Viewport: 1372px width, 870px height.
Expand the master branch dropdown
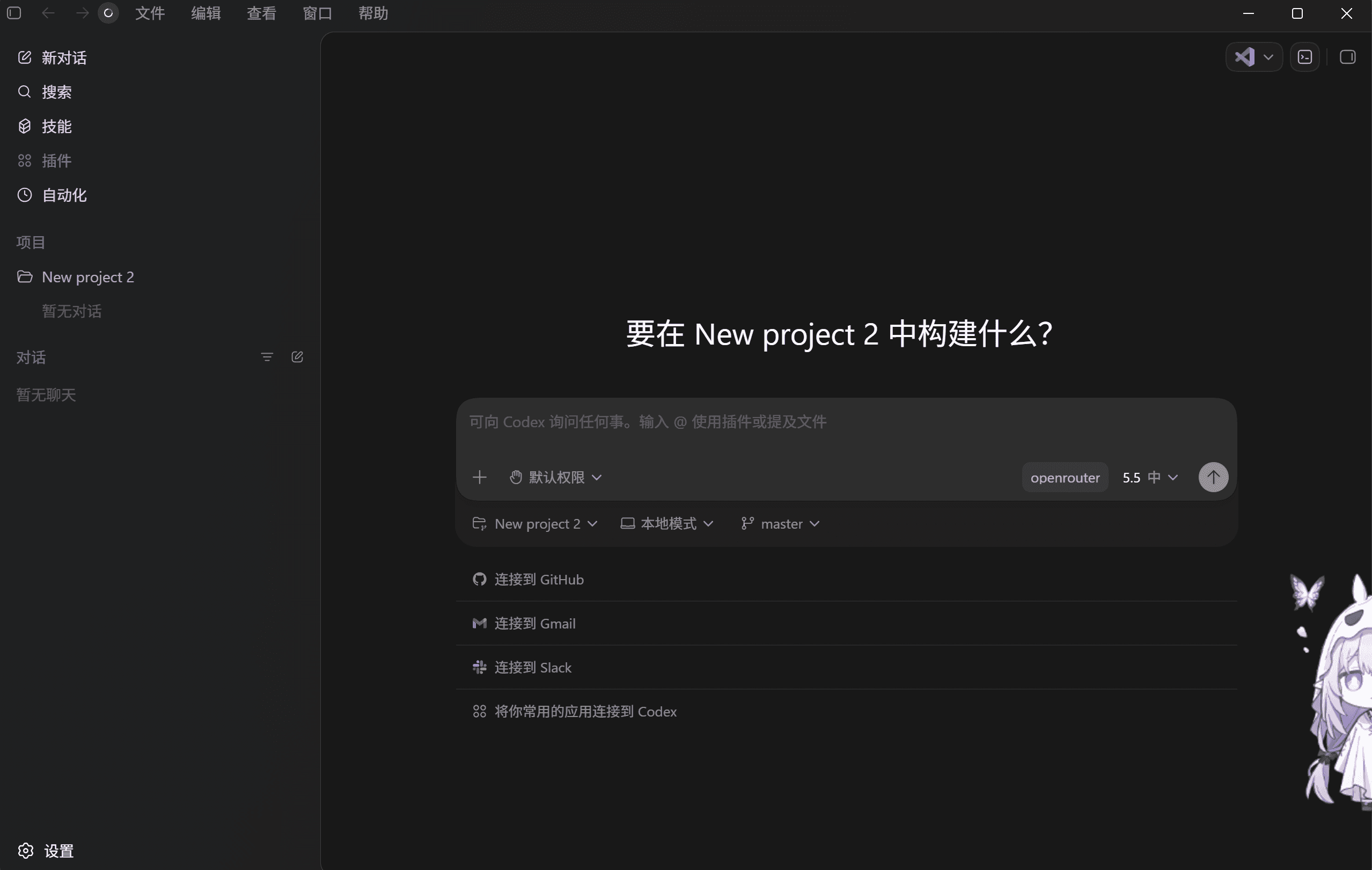(x=780, y=524)
